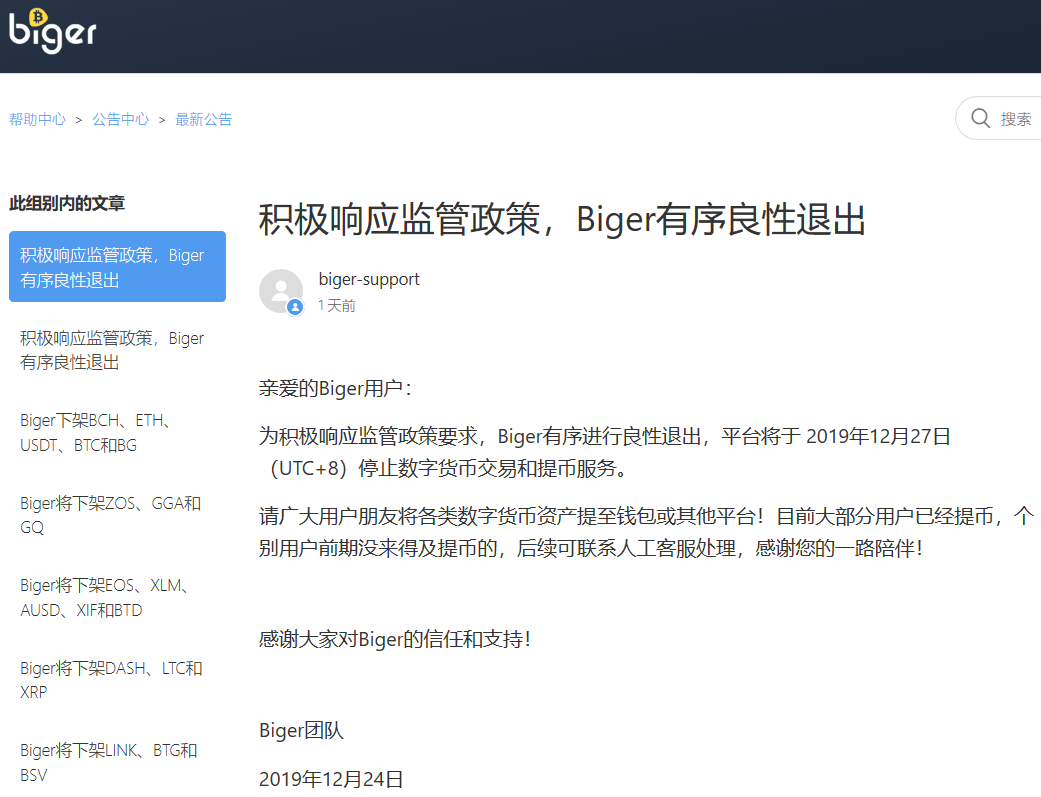Image resolution: width=1041 pixels, height=797 pixels.
Task: Open article Biger将下架EOS、XLM、AUSD、XIF和BTD
Action: click(x=105, y=597)
